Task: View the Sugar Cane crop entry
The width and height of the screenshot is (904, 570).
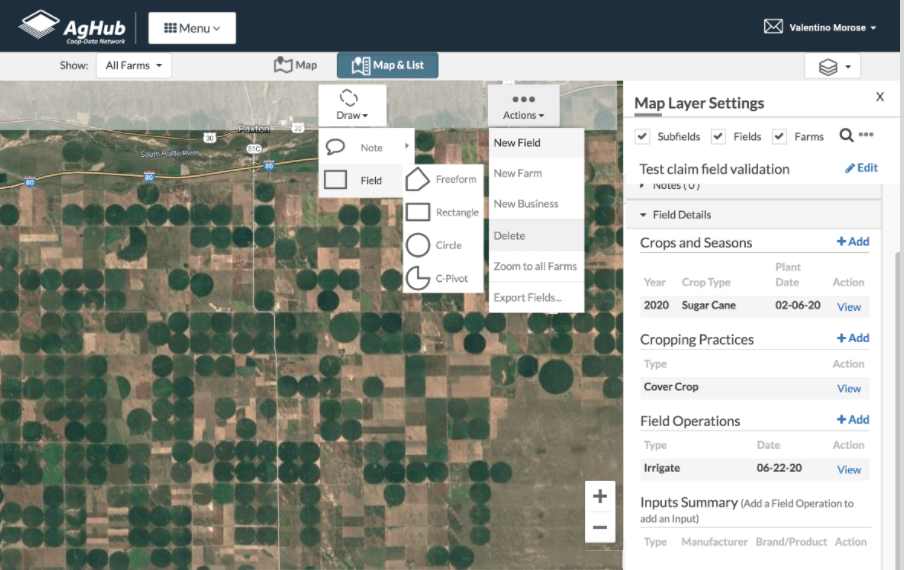Action: (848, 307)
